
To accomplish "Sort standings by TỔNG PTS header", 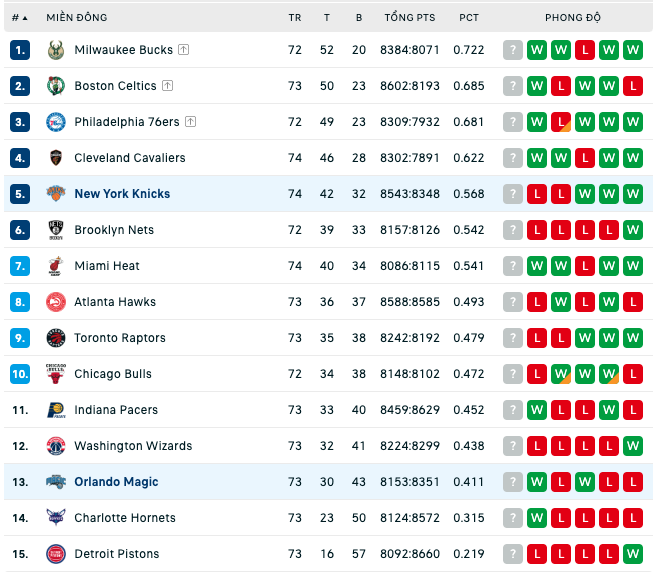I will click(410, 18).
